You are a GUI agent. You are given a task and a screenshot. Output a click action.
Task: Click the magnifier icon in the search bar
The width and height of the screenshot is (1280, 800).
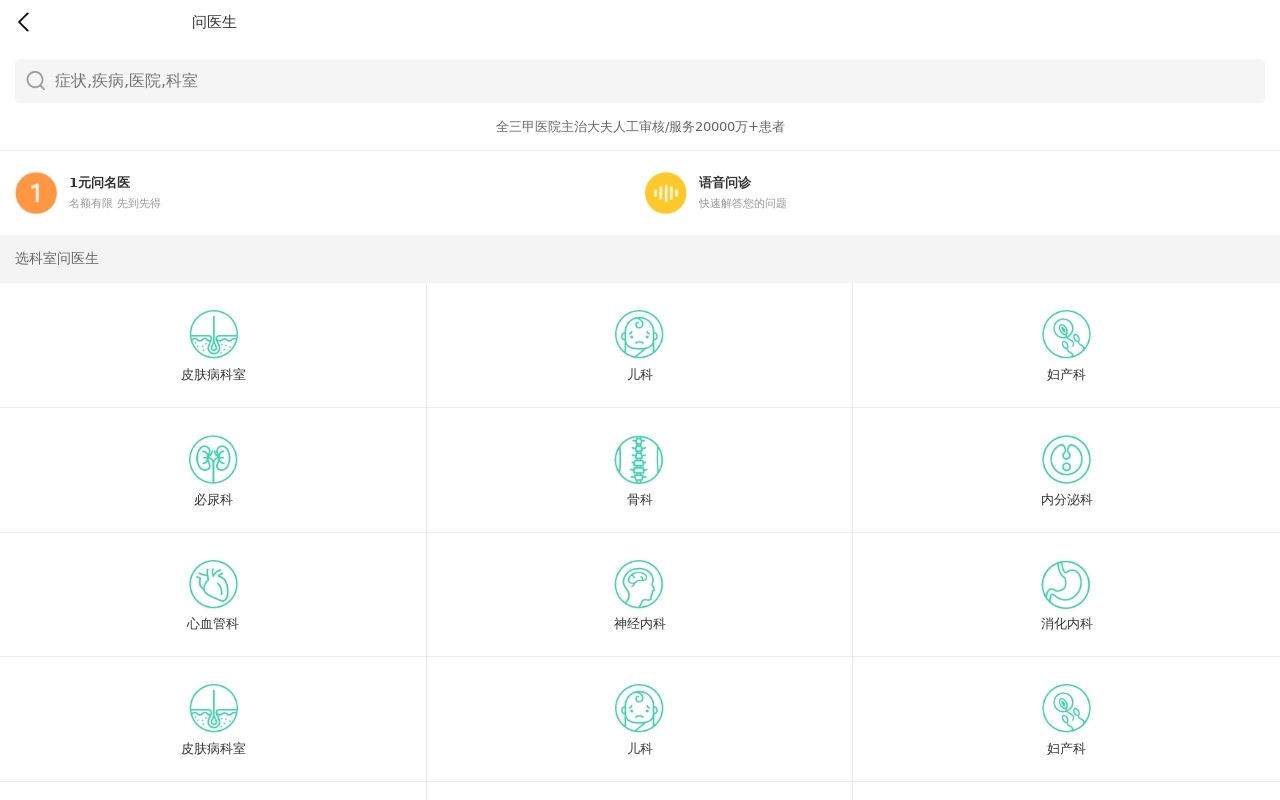(x=36, y=81)
